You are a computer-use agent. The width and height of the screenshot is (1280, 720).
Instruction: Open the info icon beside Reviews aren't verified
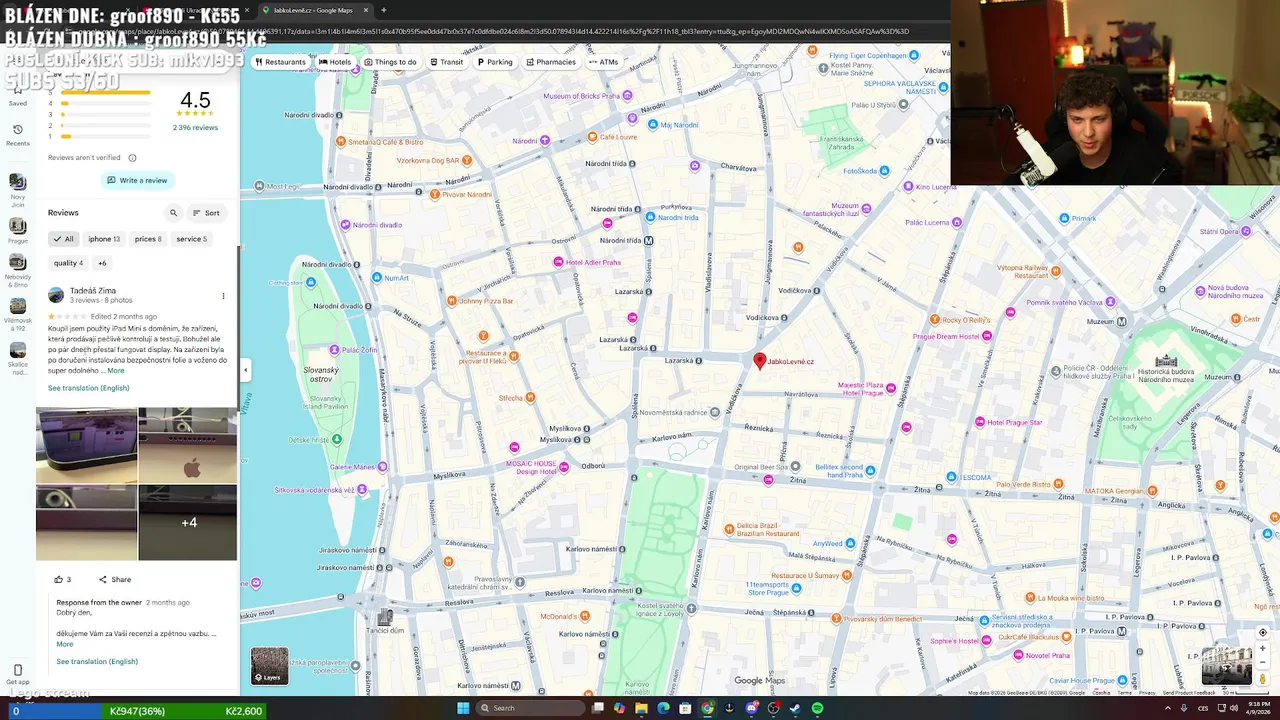(x=132, y=158)
